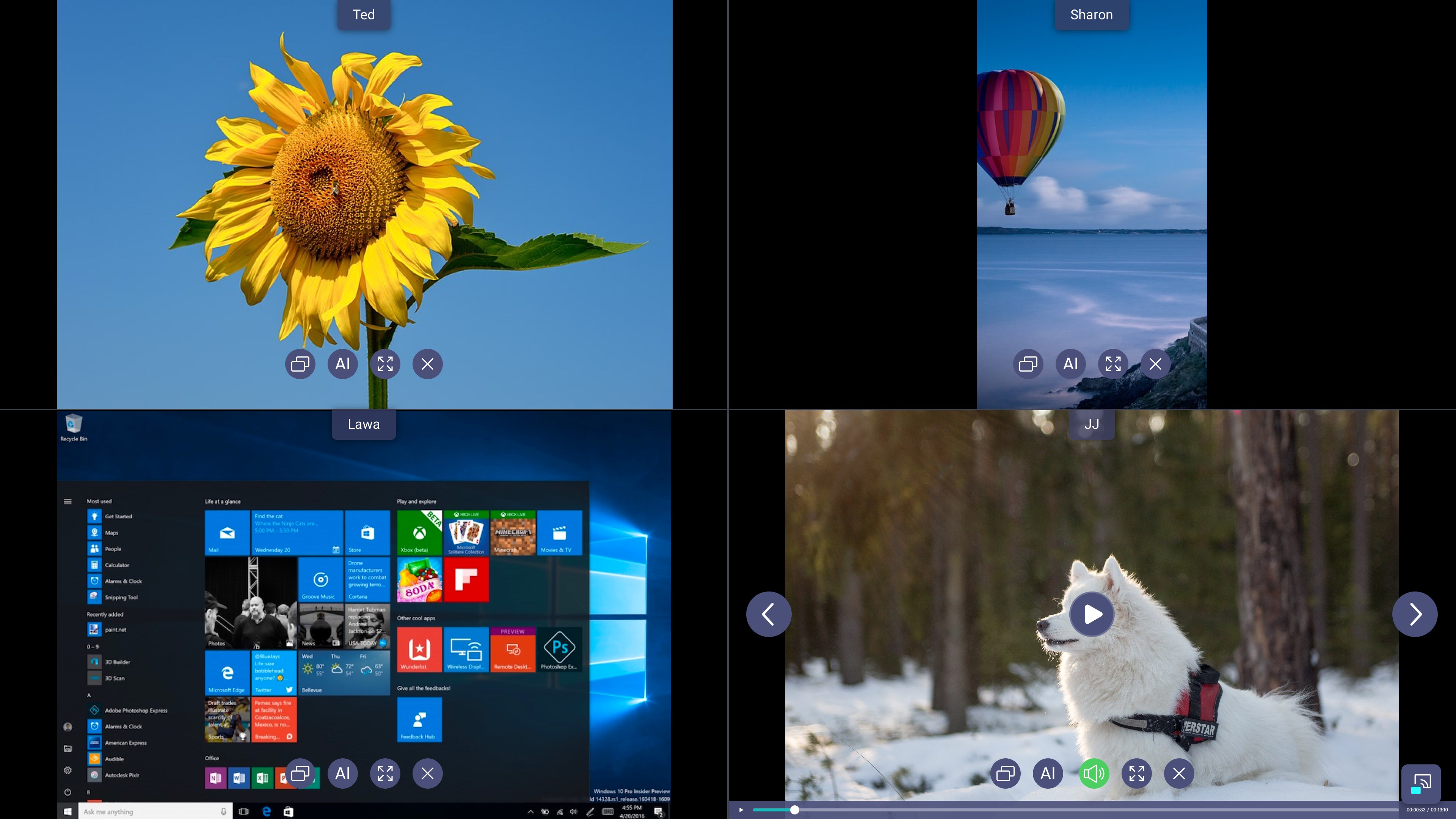
Task: Click the small play button in the video bar
Action: pyautogui.click(x=741, y=810)
